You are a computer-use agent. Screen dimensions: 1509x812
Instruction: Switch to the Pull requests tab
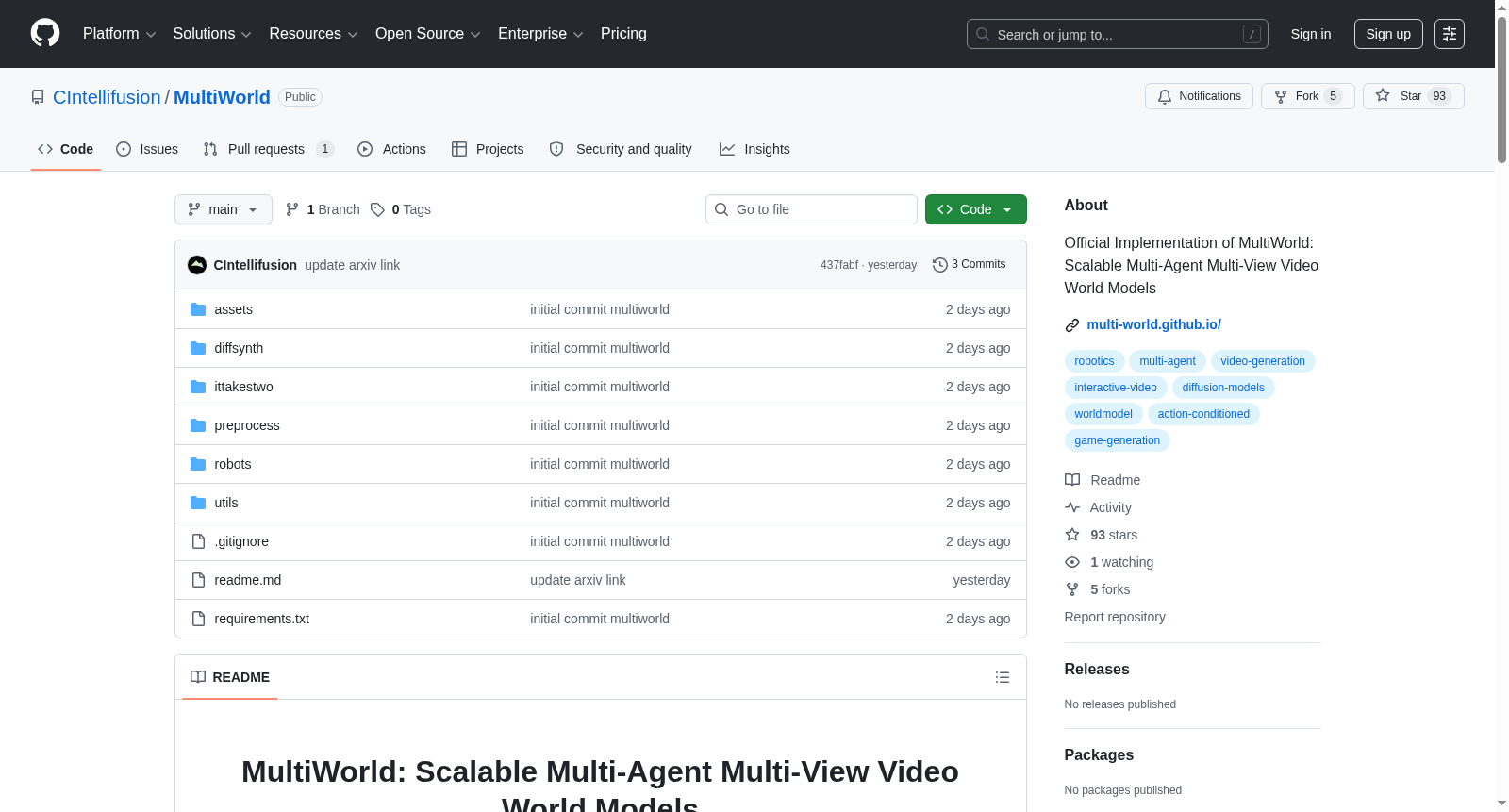pos(268,149)
